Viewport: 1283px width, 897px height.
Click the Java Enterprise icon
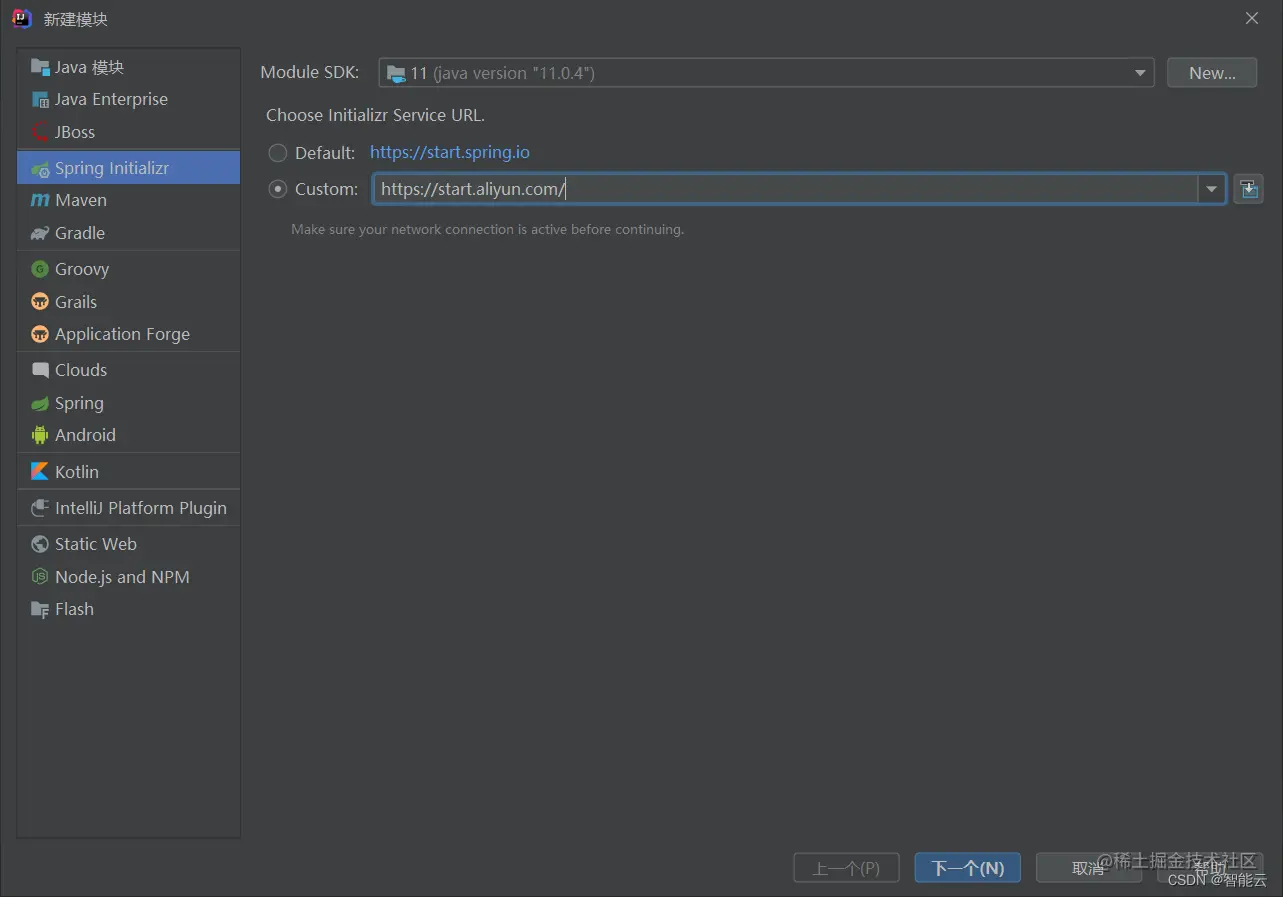(40, 99)
